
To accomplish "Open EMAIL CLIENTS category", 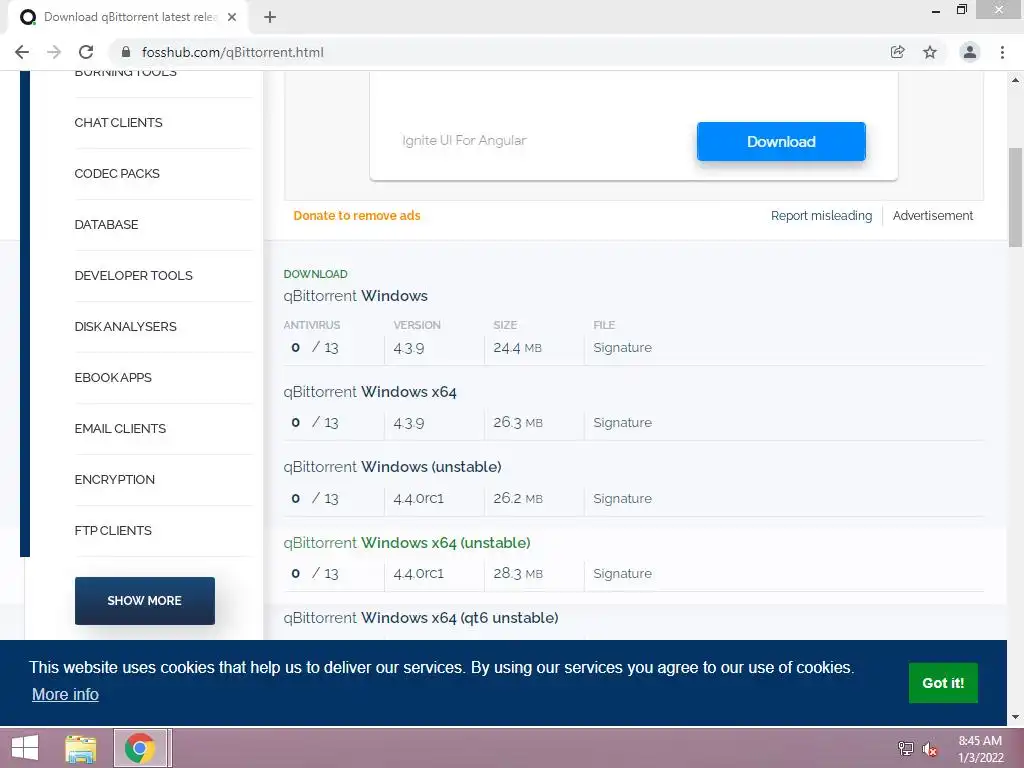I will click(x=120, y=428).
